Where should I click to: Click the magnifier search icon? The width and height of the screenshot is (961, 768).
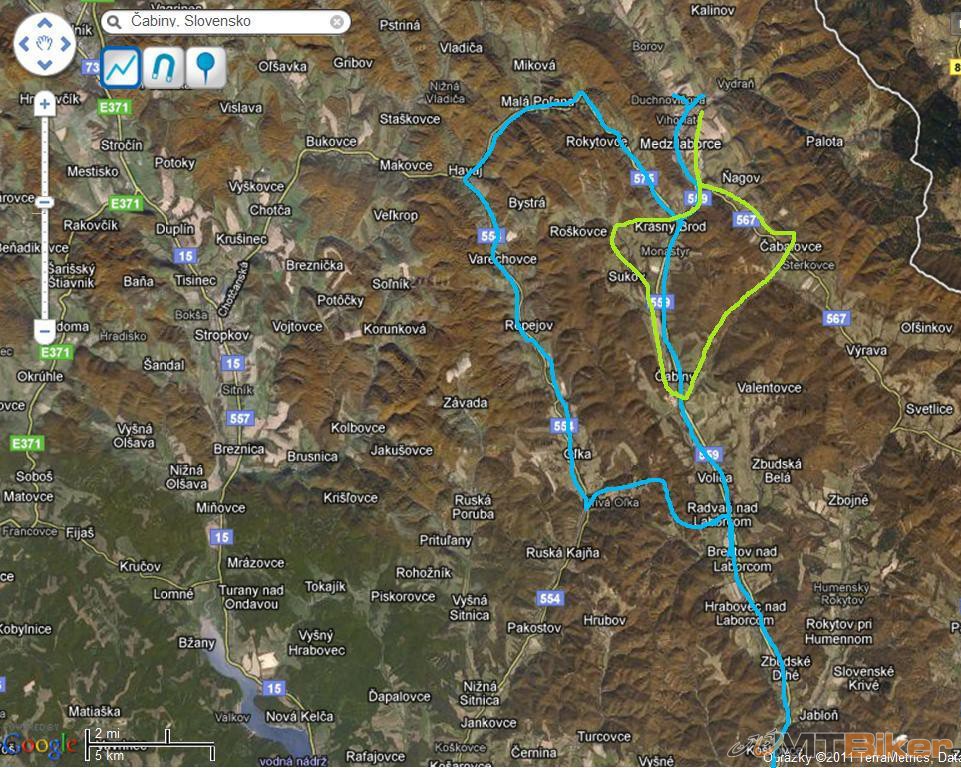click(x=113, y=22)
